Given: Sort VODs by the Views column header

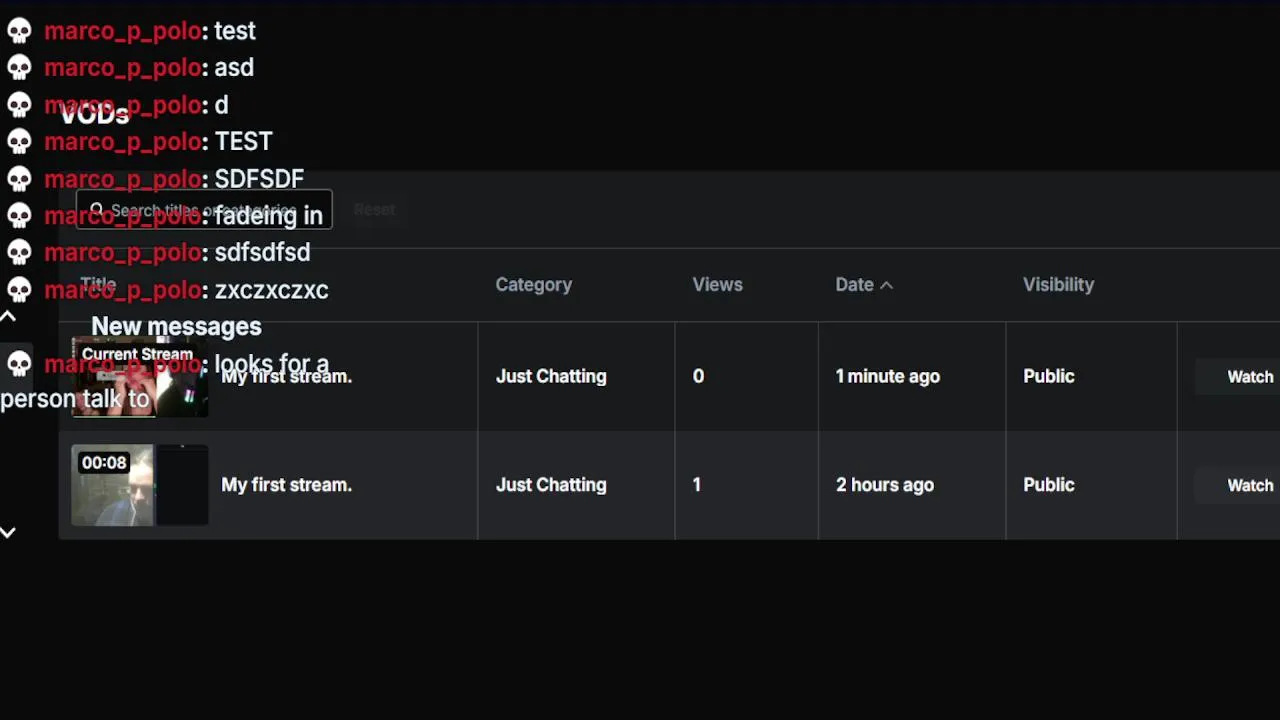Looking at the screenshot, I should pyautogui.click(x=717, y=285).
